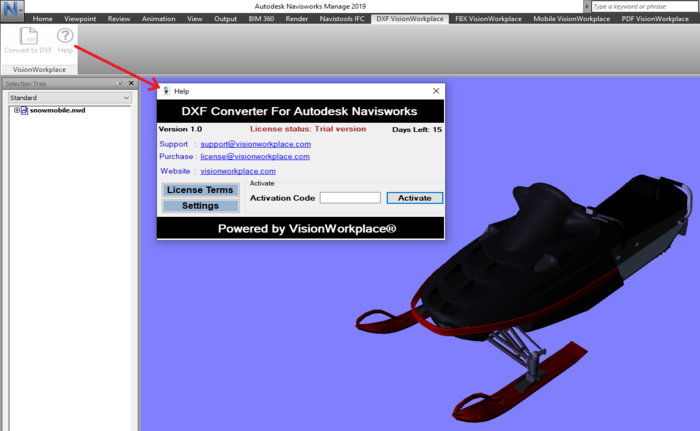Focus the Activation Code input field
The image size is (700, 431).
point(350,198)
